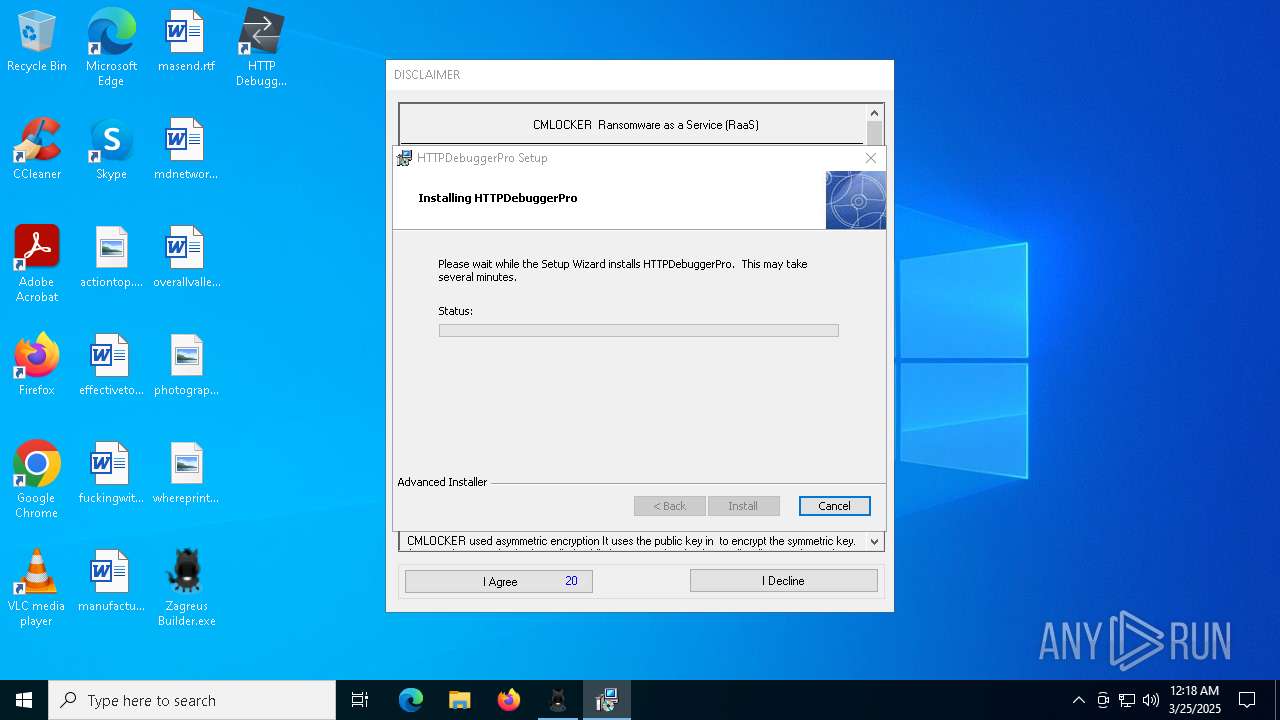Image resolution: width=1280 pixels, height=720 pixels.
Task: Open the clock showing 12:18 AM
Action: coord(1195,700)
